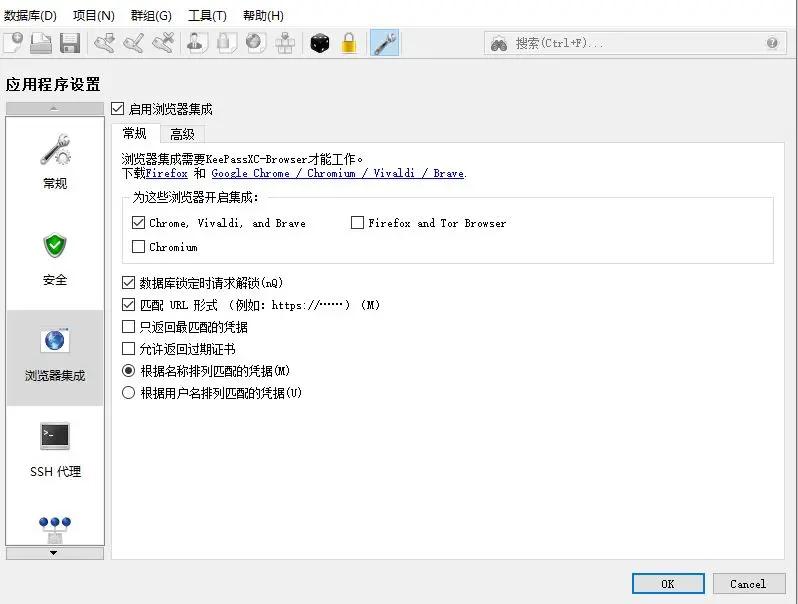Viewport: 798px width, 604px height.
Task: Click the Edit Entry key-with-pencil icon
Action: [134, 43]
